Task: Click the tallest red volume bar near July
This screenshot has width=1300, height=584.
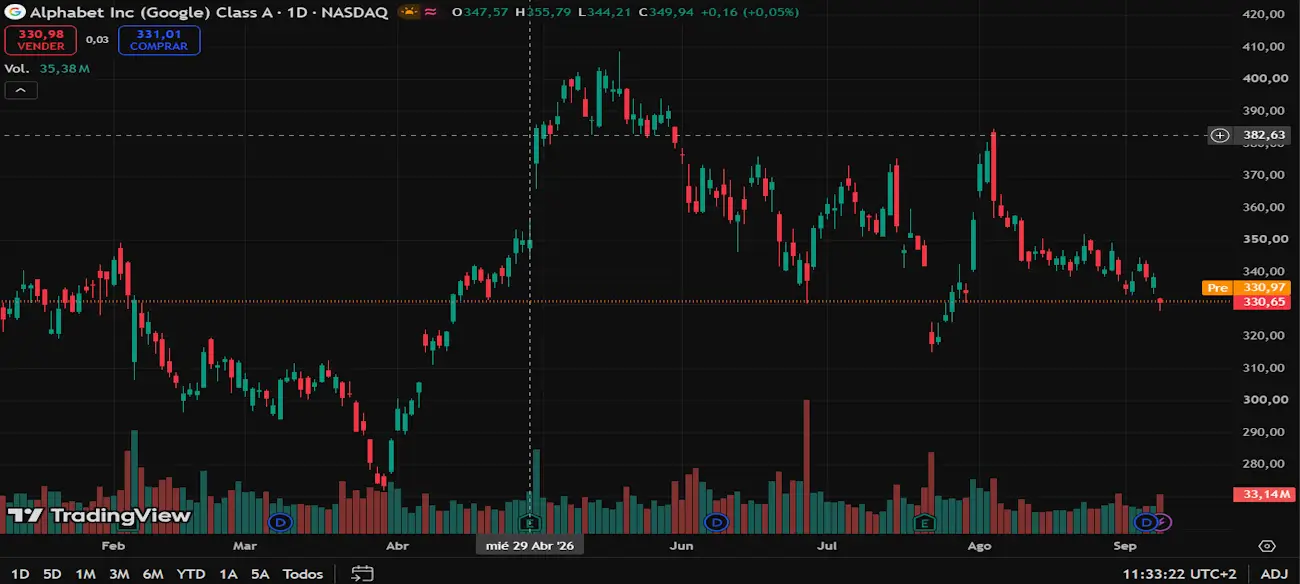Action: [x=806, y=466]
